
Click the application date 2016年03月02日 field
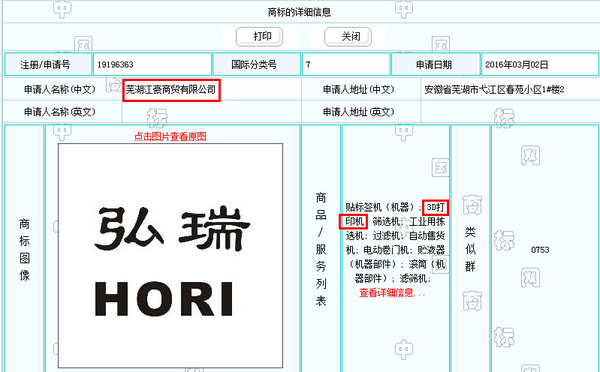pyautogui.click(x=540, y=64)
